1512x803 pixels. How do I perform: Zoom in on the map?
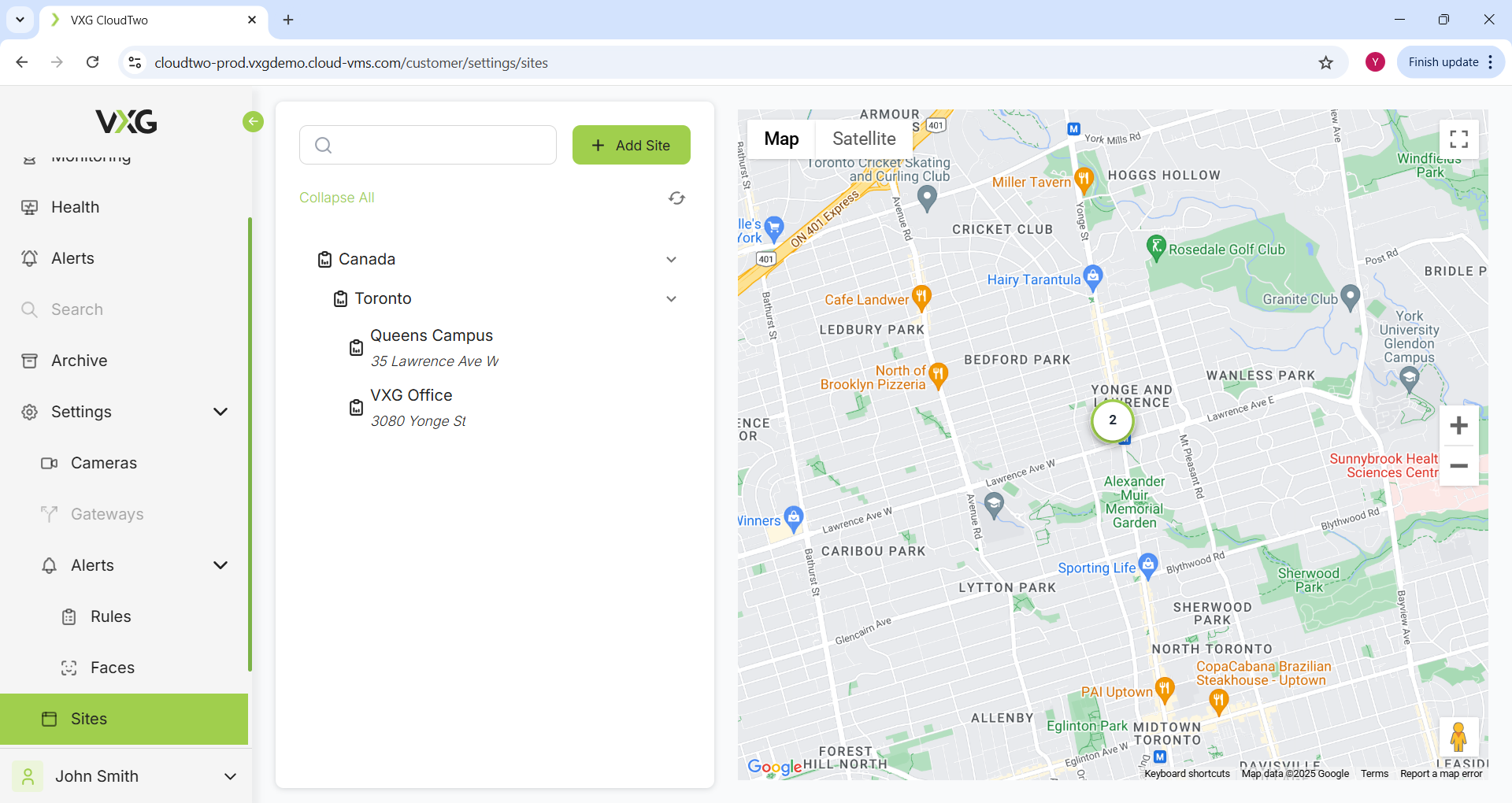pyautogui.click(x=1458, y=426)
